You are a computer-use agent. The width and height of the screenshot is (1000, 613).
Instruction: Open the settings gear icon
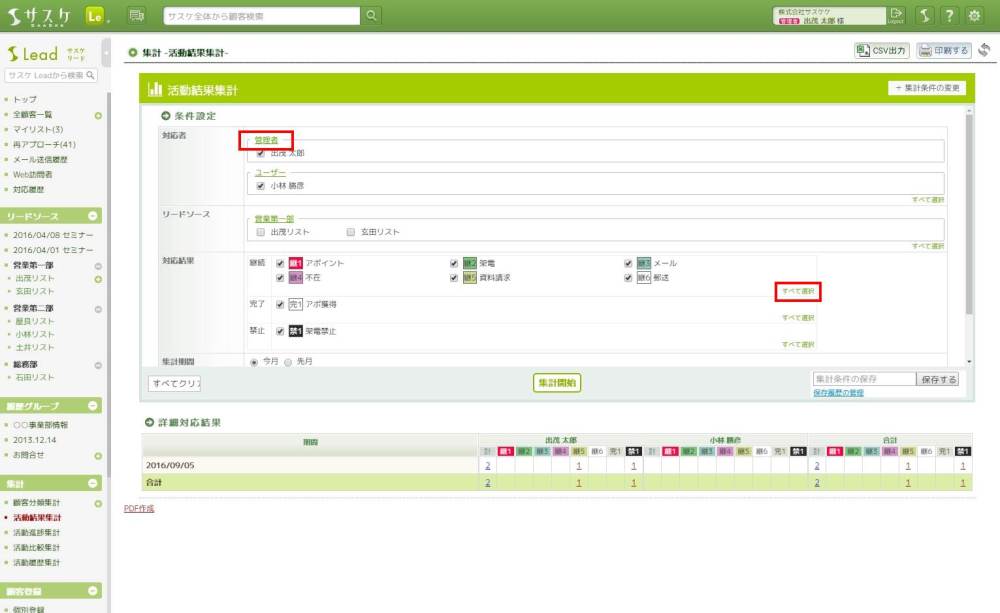point(974,16)
